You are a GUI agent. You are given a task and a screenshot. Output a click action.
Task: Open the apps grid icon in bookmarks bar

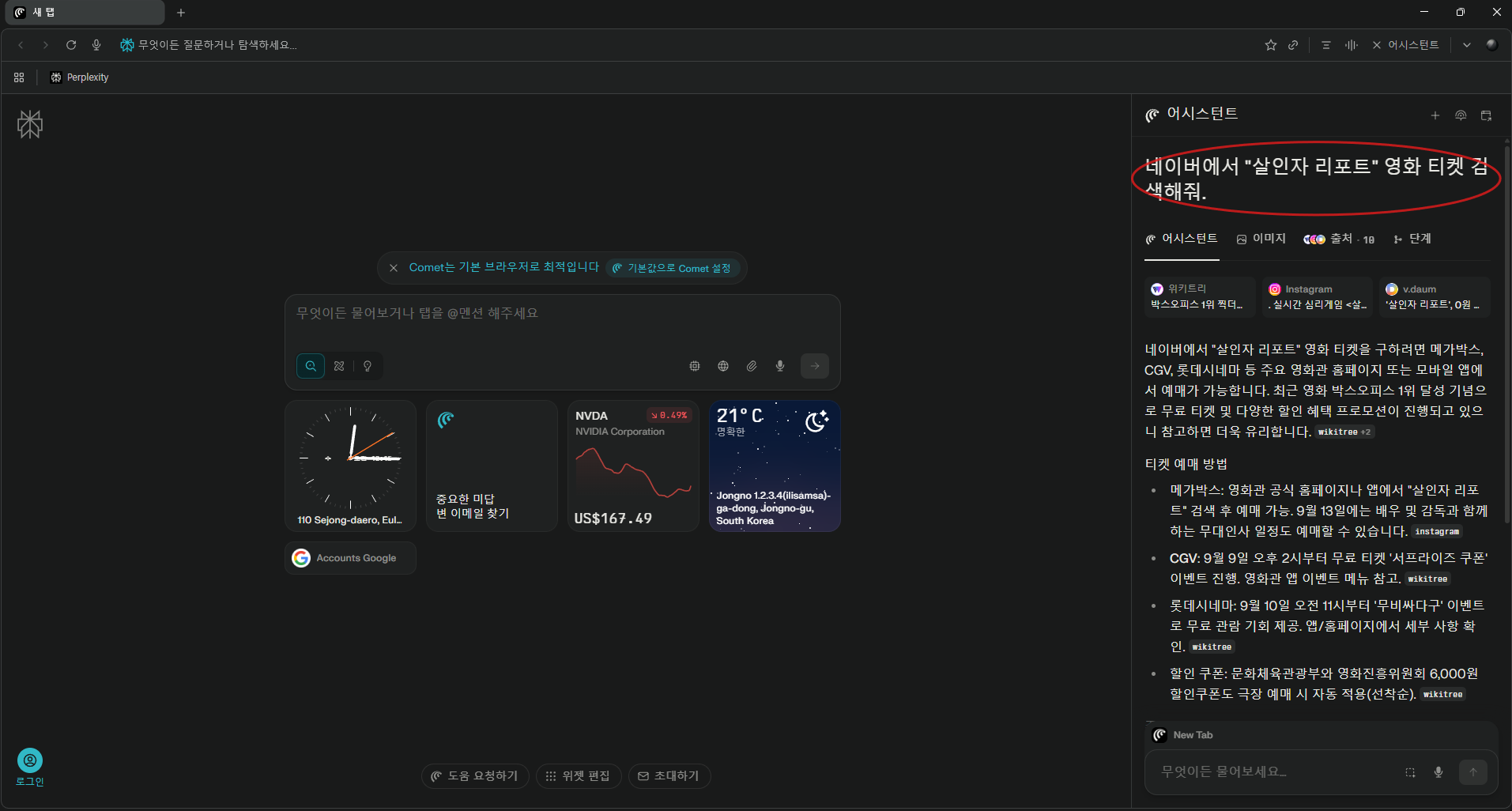click(x=19, y=77)
